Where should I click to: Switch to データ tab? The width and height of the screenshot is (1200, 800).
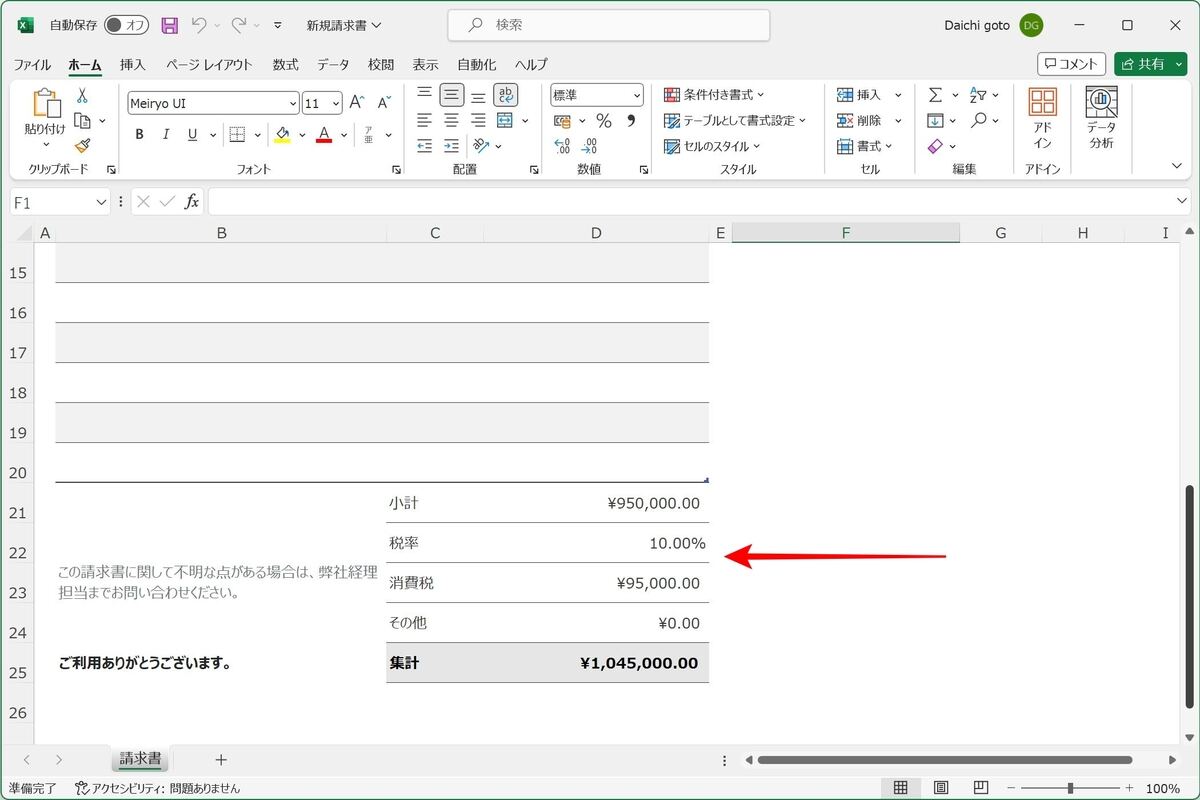click(x=333, y=64)
